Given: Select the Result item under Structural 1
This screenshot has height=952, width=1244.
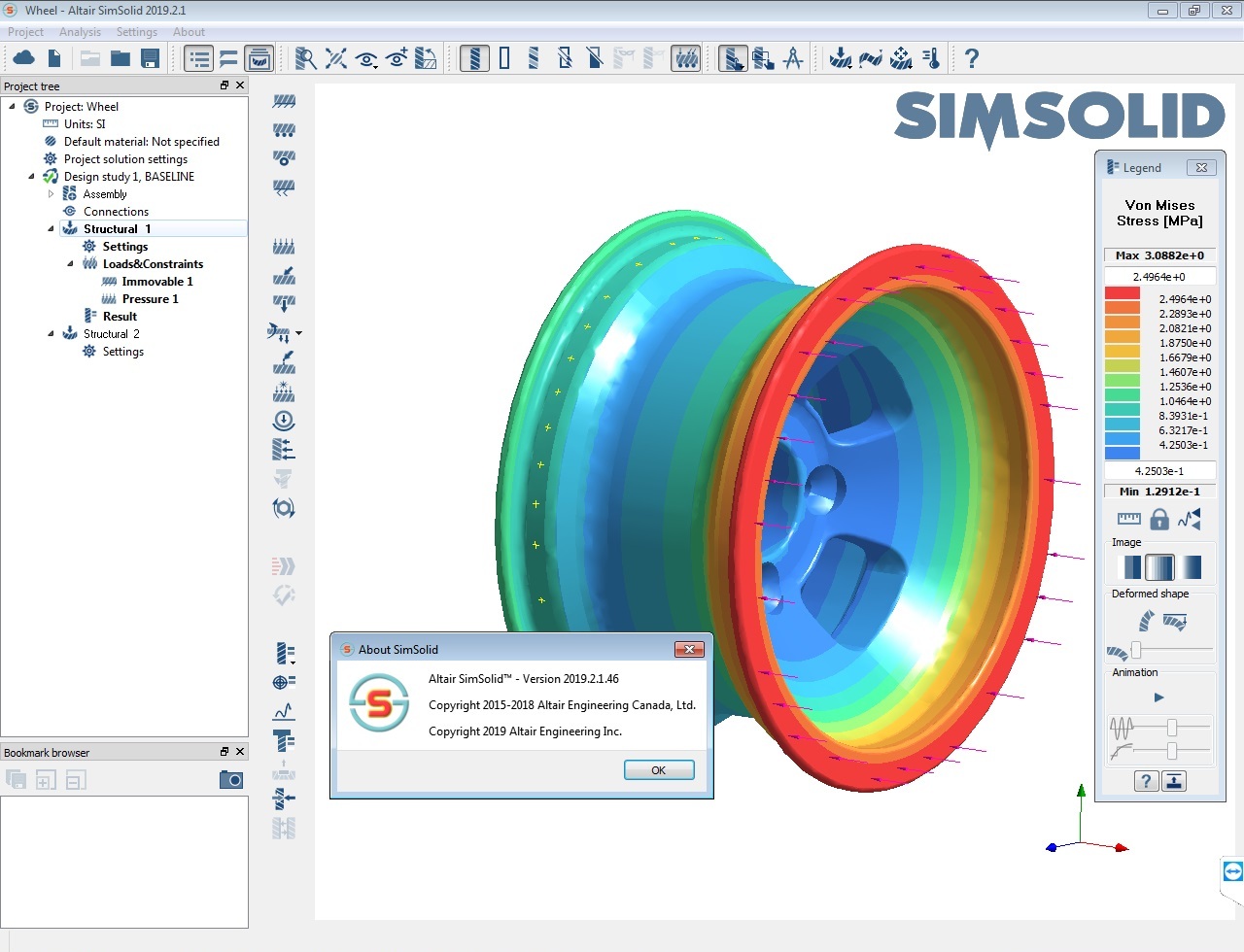Looking at the screenshot, I should click(x=120, y=317).
